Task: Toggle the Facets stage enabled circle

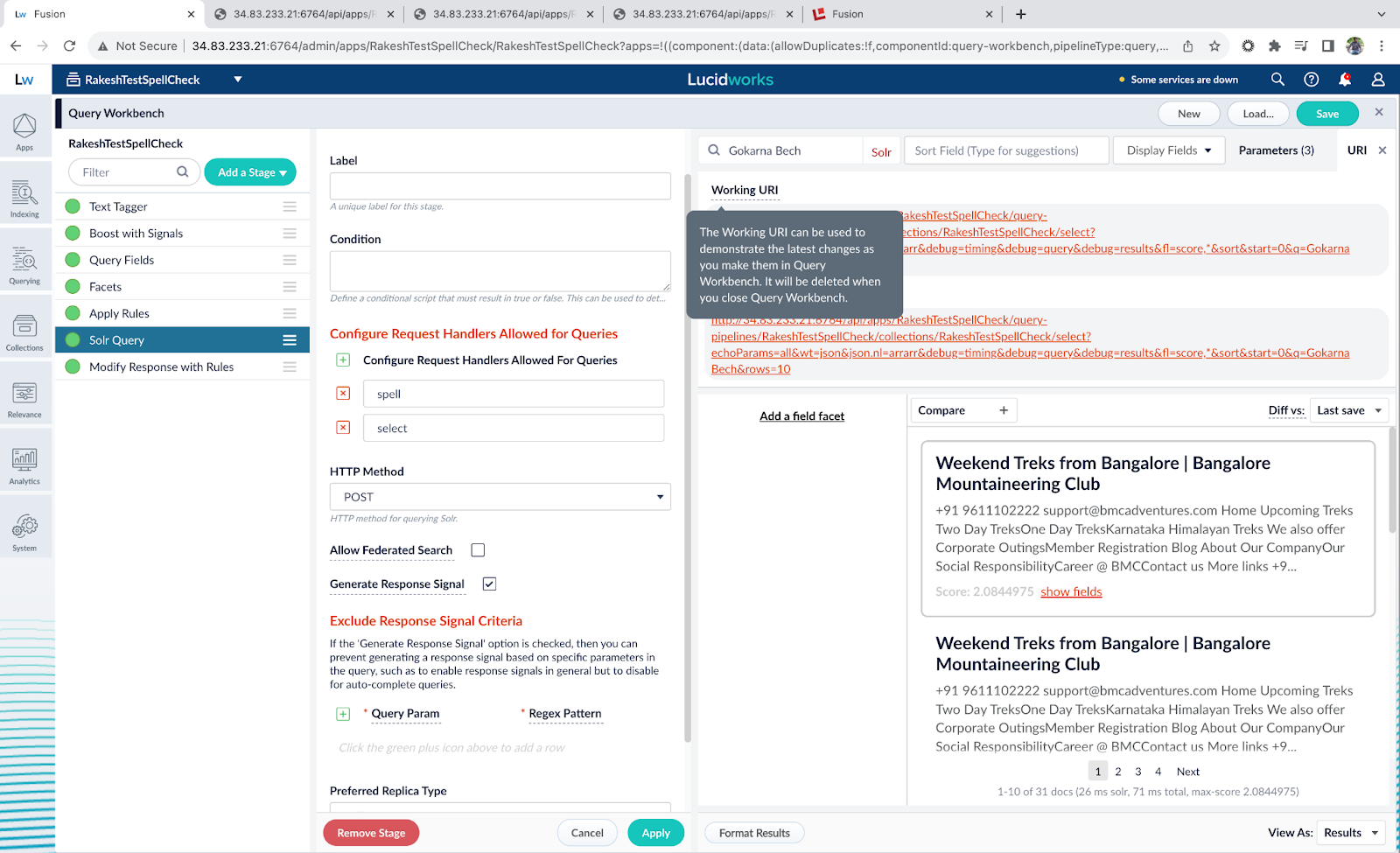Action: [73, 287]
